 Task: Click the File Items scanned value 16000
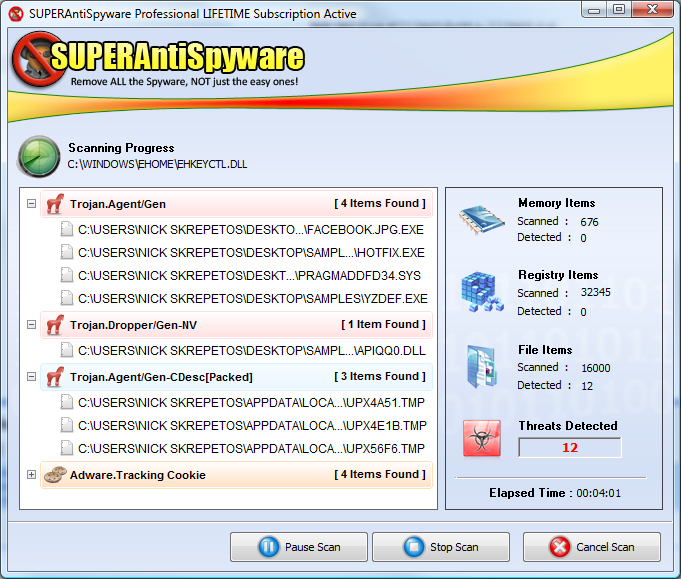(596, 368)
